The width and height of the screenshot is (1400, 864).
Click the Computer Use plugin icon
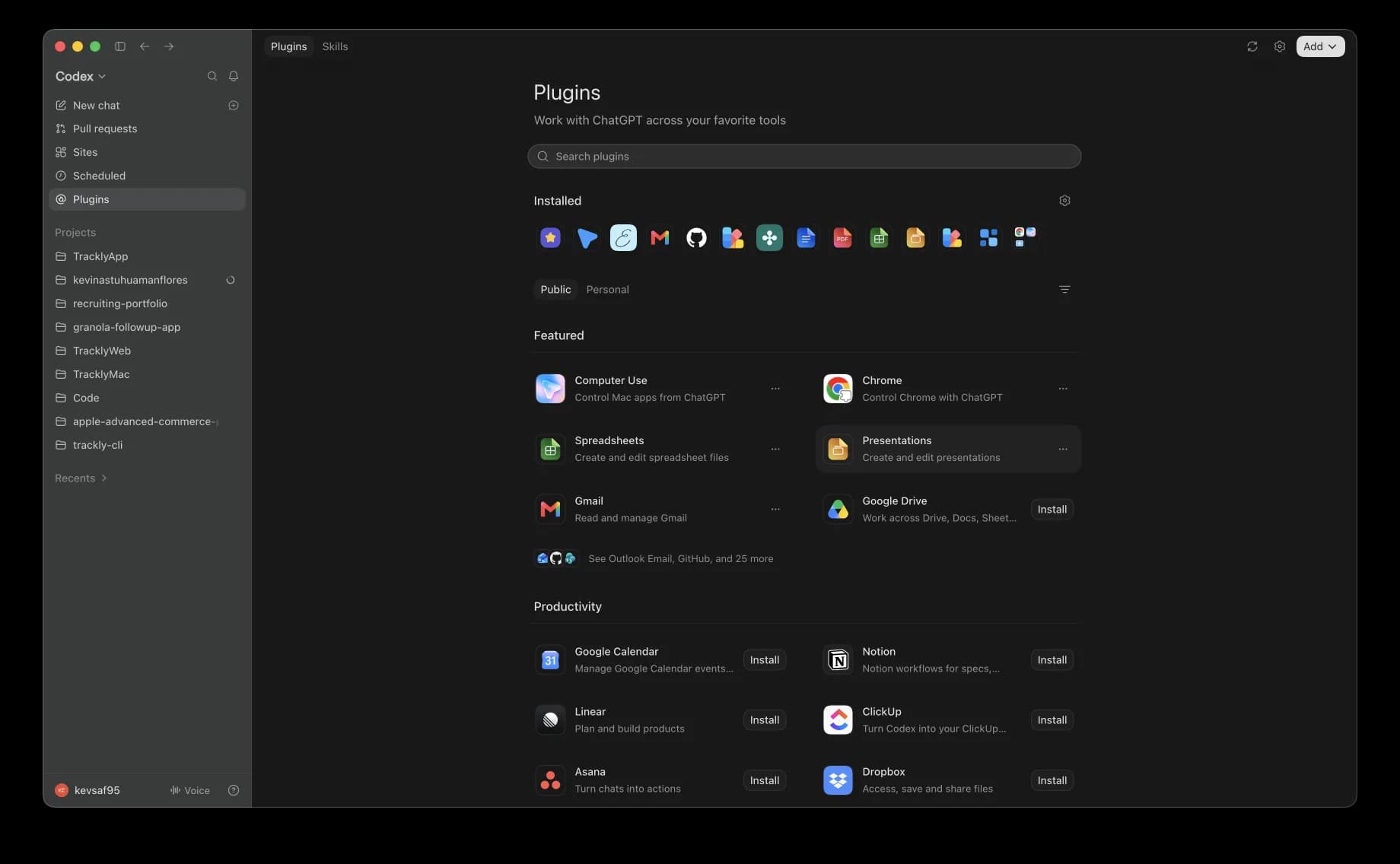[550, 389]
